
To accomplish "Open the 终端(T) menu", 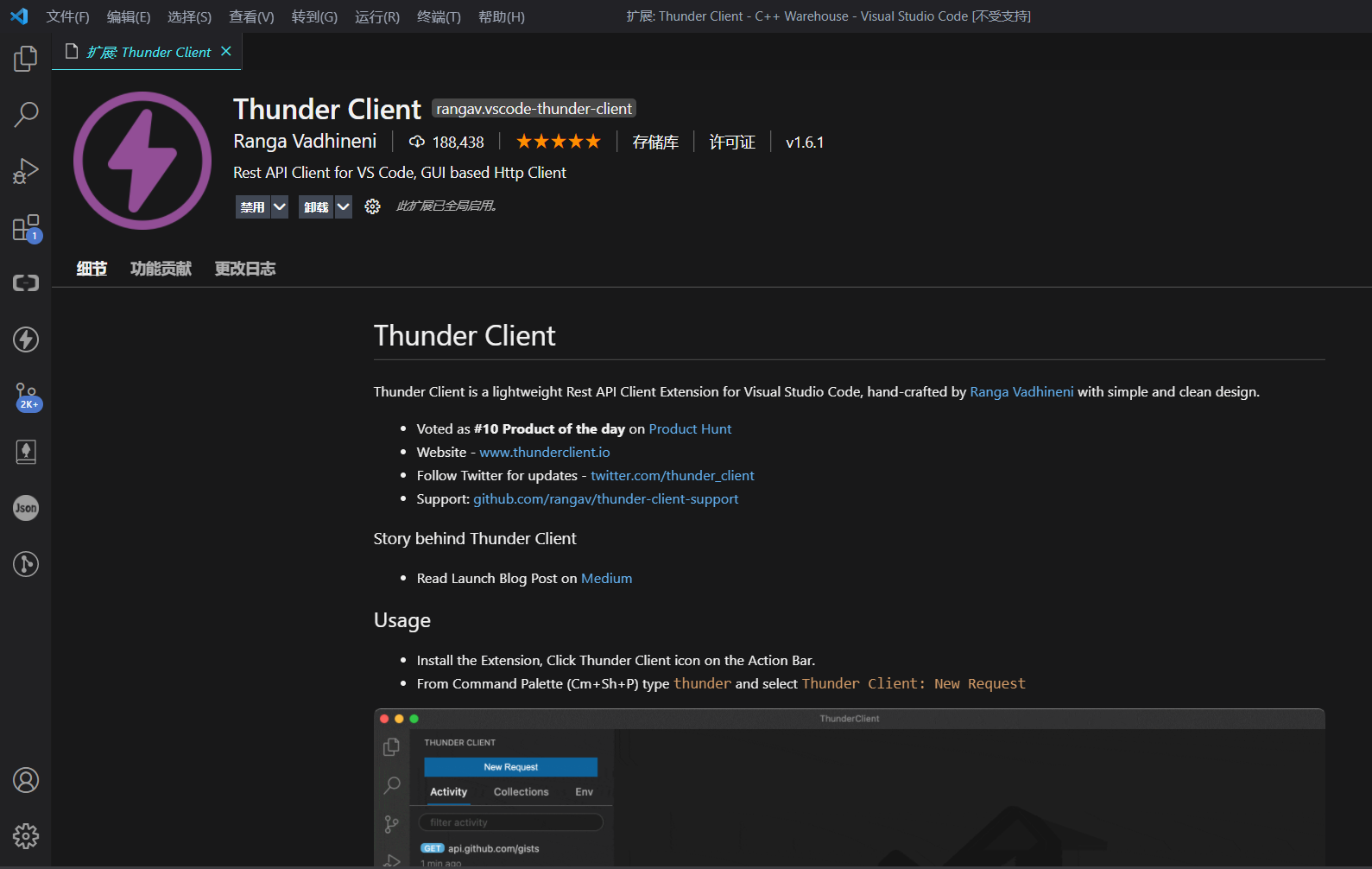I will pos(439,16).
